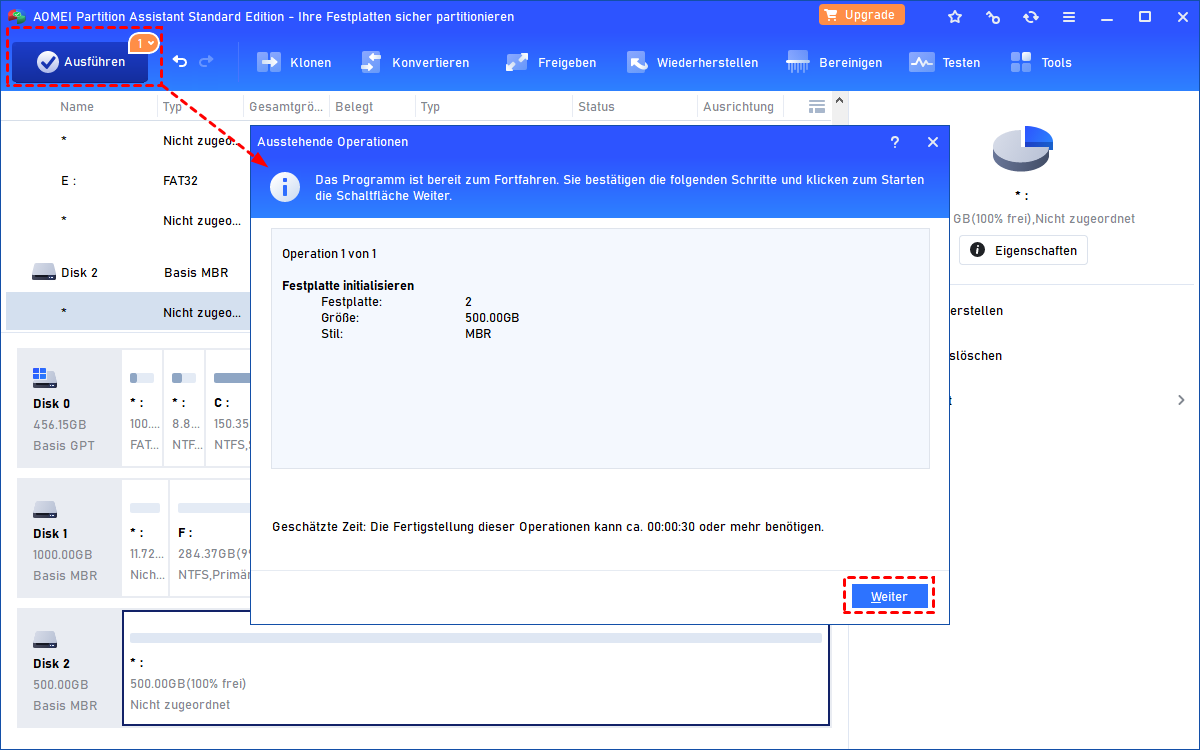Screen dimensions: 1200x750
Task: Open the Tools menu
Action: [1040, 62]
